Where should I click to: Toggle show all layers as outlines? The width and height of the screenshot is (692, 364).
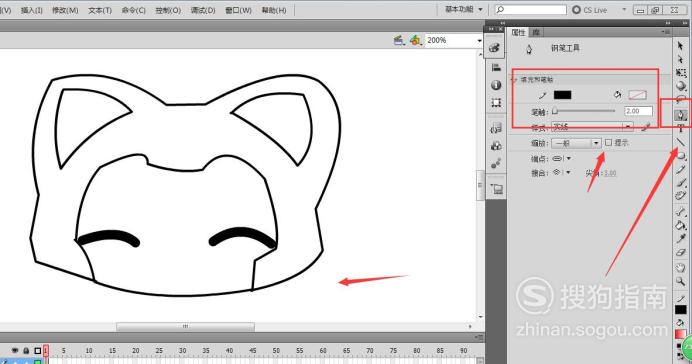point(38,351)
